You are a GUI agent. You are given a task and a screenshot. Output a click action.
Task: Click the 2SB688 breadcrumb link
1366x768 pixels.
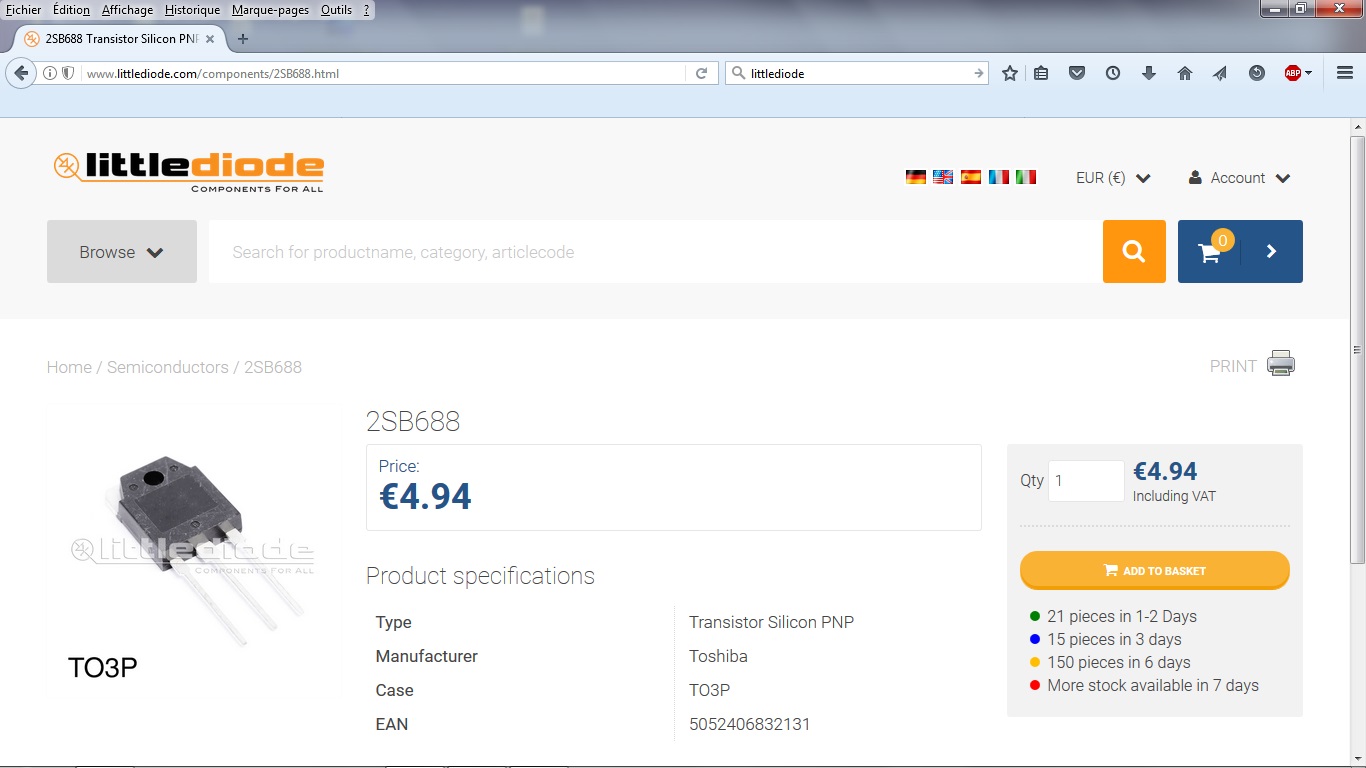[x=273, y=367]
